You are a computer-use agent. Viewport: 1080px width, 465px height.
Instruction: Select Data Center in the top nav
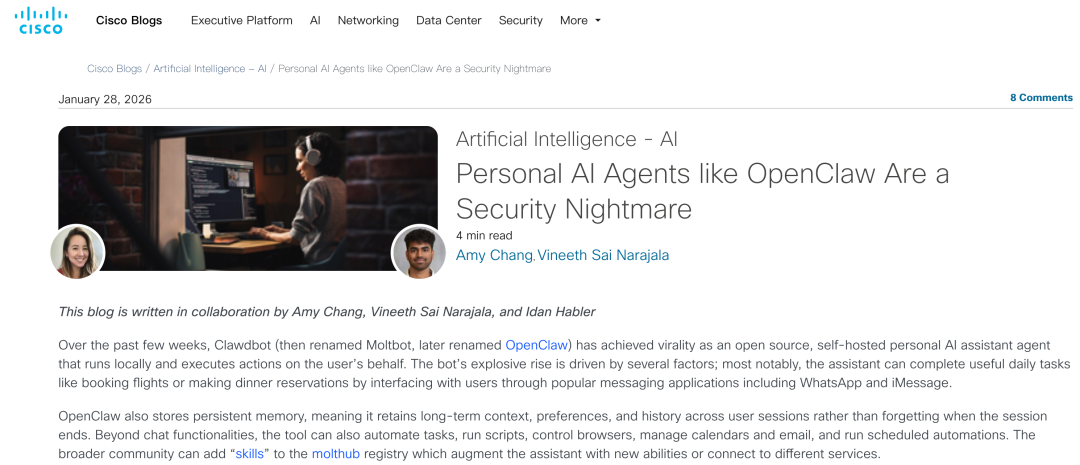tap(448, 21)
